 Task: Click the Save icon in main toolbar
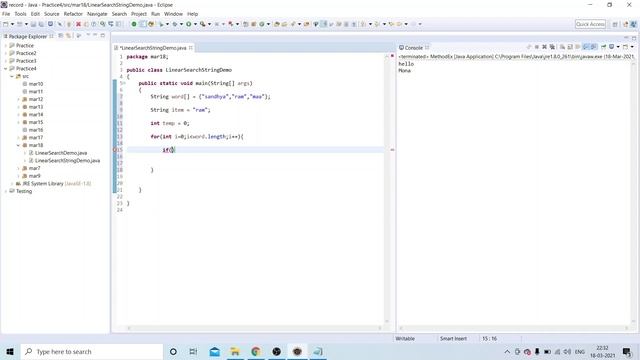pyautogui.click(x=33, y=24)
